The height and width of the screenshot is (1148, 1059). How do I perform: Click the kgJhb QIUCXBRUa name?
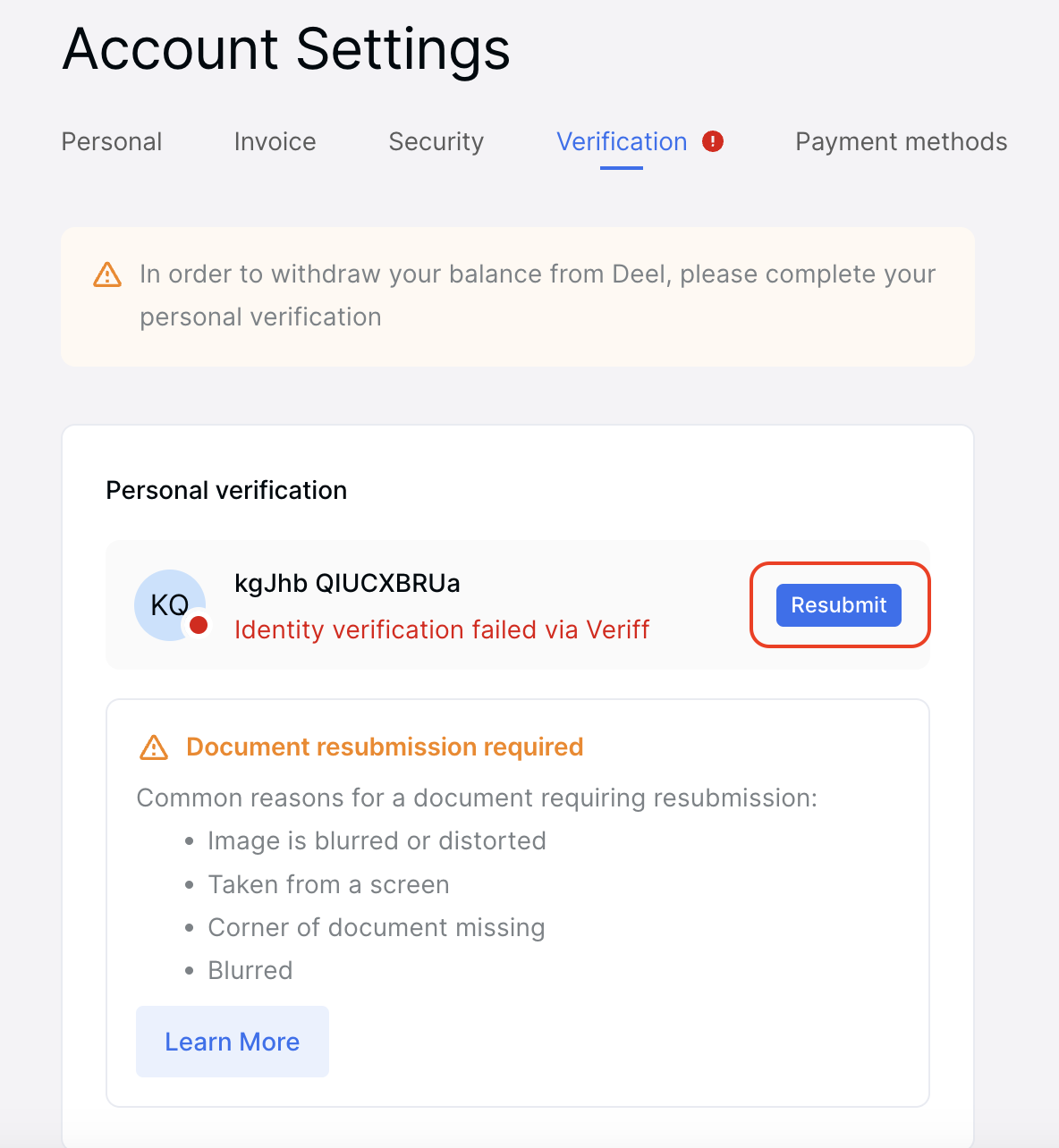pyautogui.click(x=347, y=583)
